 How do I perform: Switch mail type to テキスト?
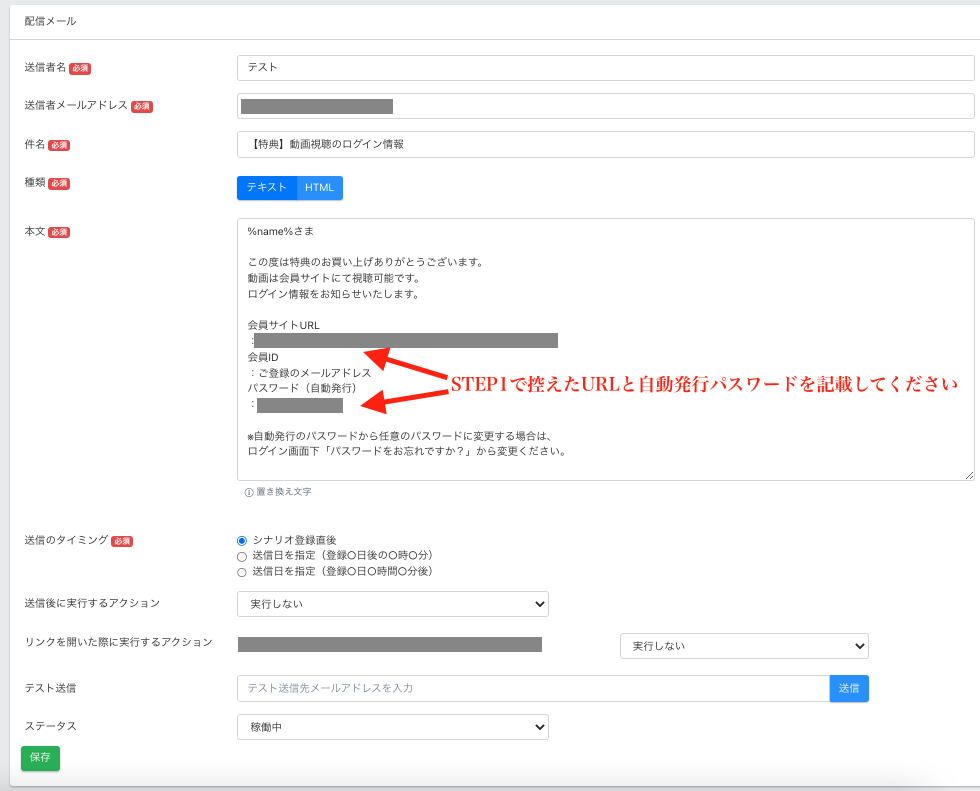click(267, 188)
